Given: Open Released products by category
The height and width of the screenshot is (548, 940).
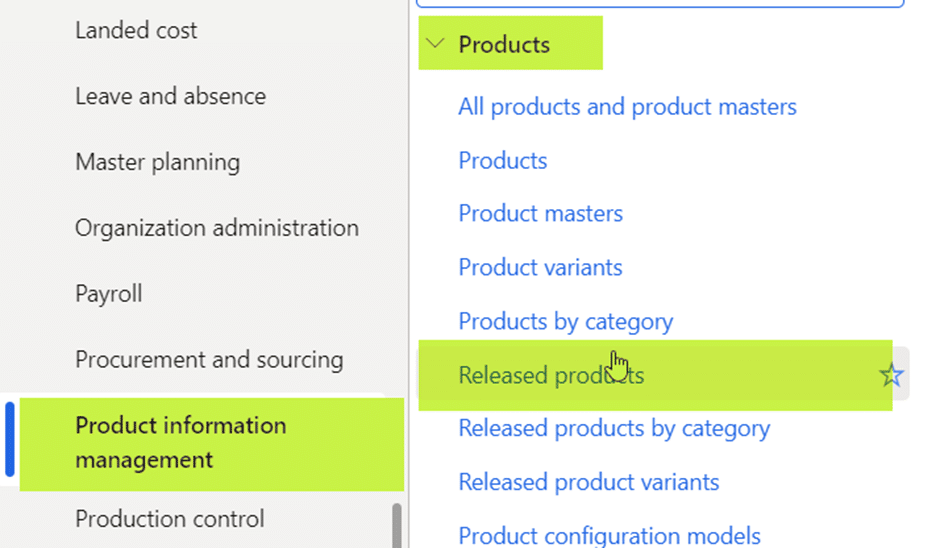Looking at the screenshot, I should [614, 429].
